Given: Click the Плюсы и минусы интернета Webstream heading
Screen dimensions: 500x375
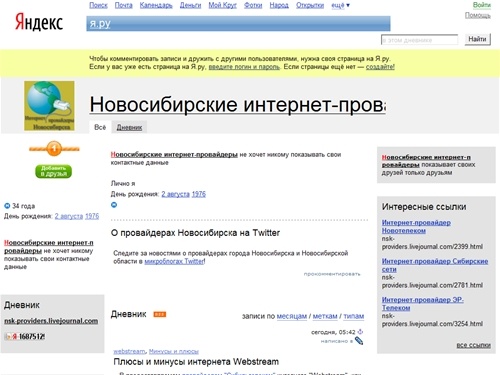Looking at the screenshot, I should point(196,362).
